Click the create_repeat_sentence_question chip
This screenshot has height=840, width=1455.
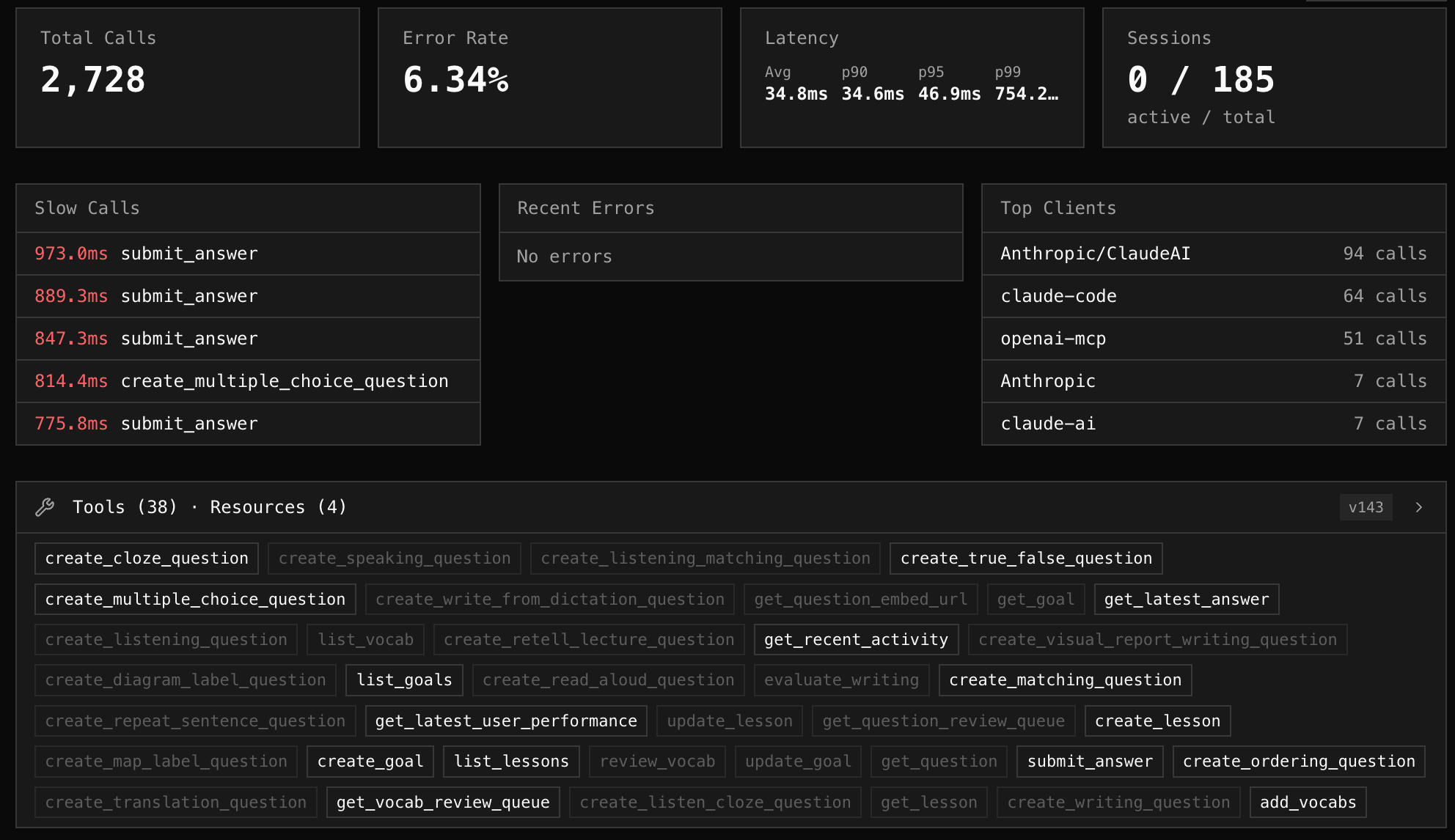coord(195,721)
